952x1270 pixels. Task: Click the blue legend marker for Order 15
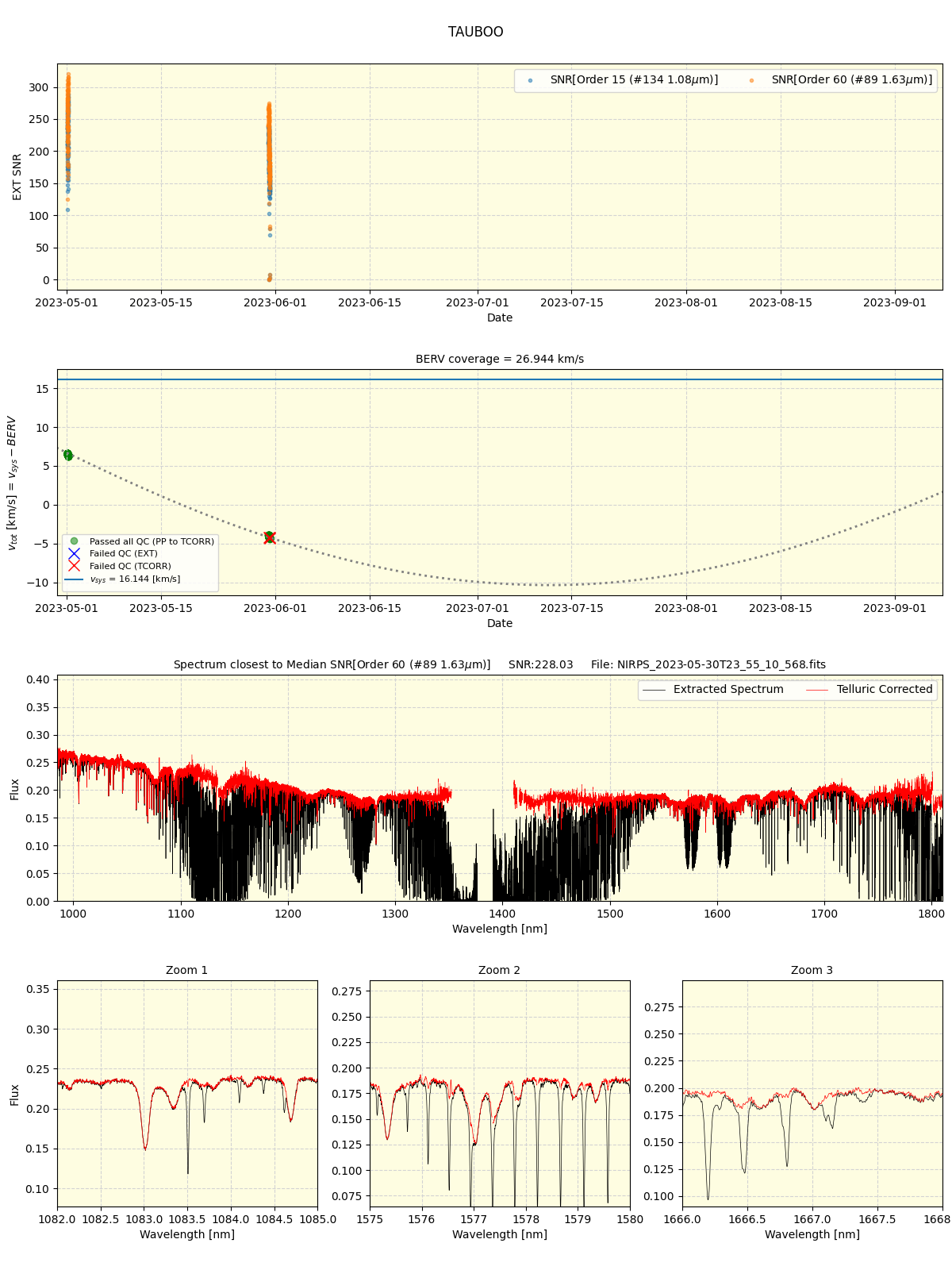[x=530, y=81]
